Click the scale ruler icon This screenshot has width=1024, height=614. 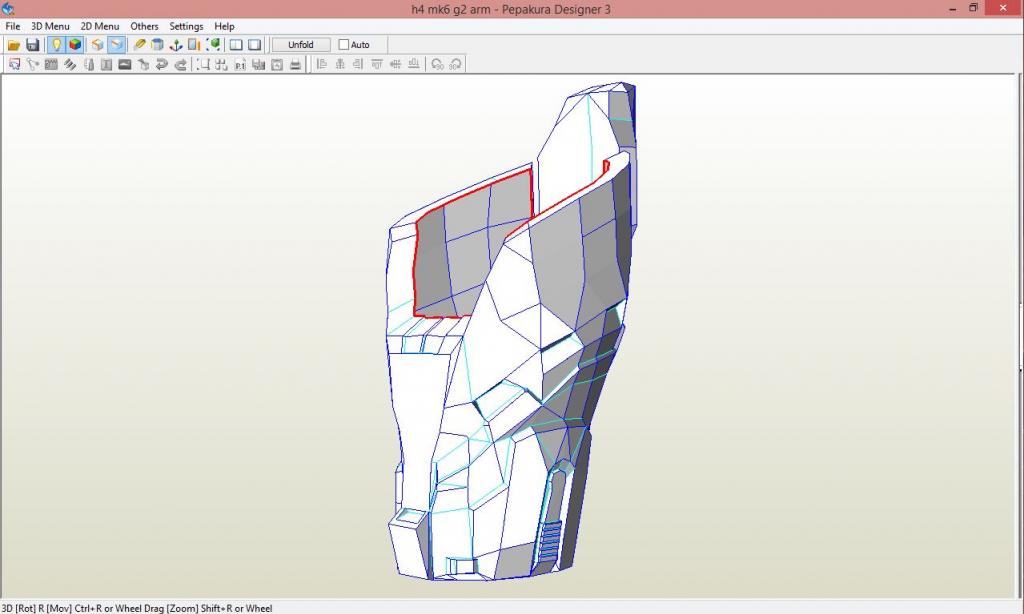194,44
